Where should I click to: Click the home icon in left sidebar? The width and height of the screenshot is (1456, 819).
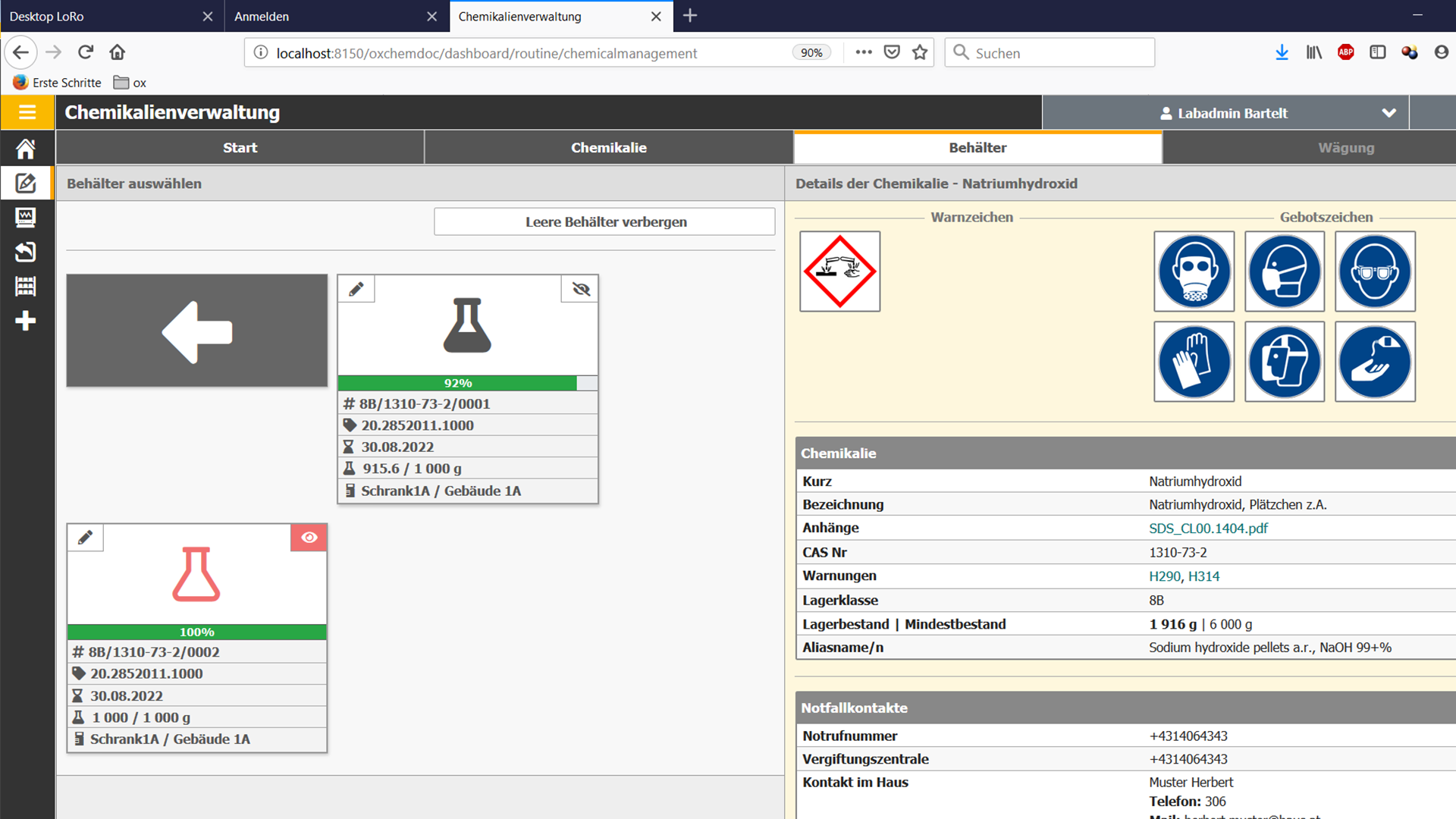click(x=26, y=149)
